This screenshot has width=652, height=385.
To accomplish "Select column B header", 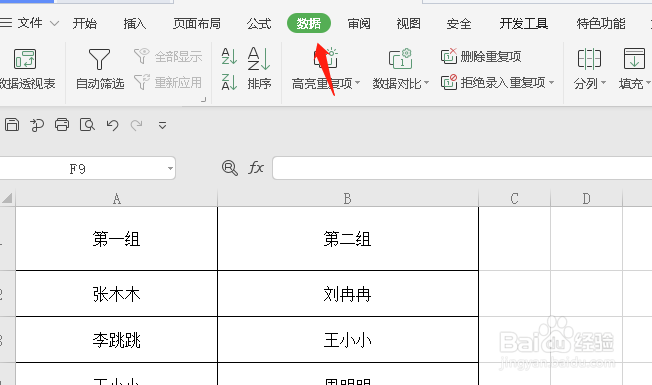I will pyautogui.click(x=348, y=198).
